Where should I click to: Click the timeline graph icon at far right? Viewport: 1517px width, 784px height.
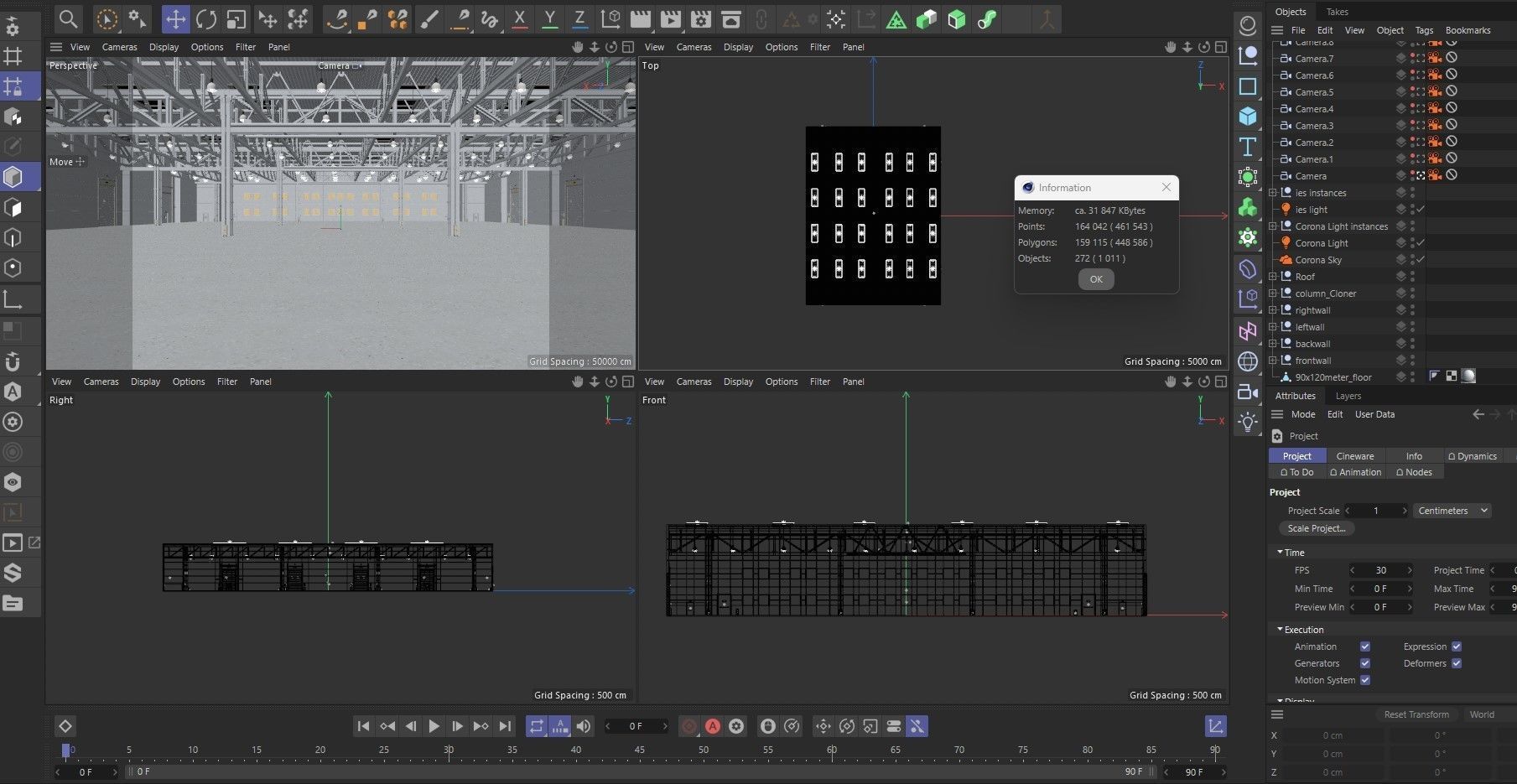(1215, 726)
